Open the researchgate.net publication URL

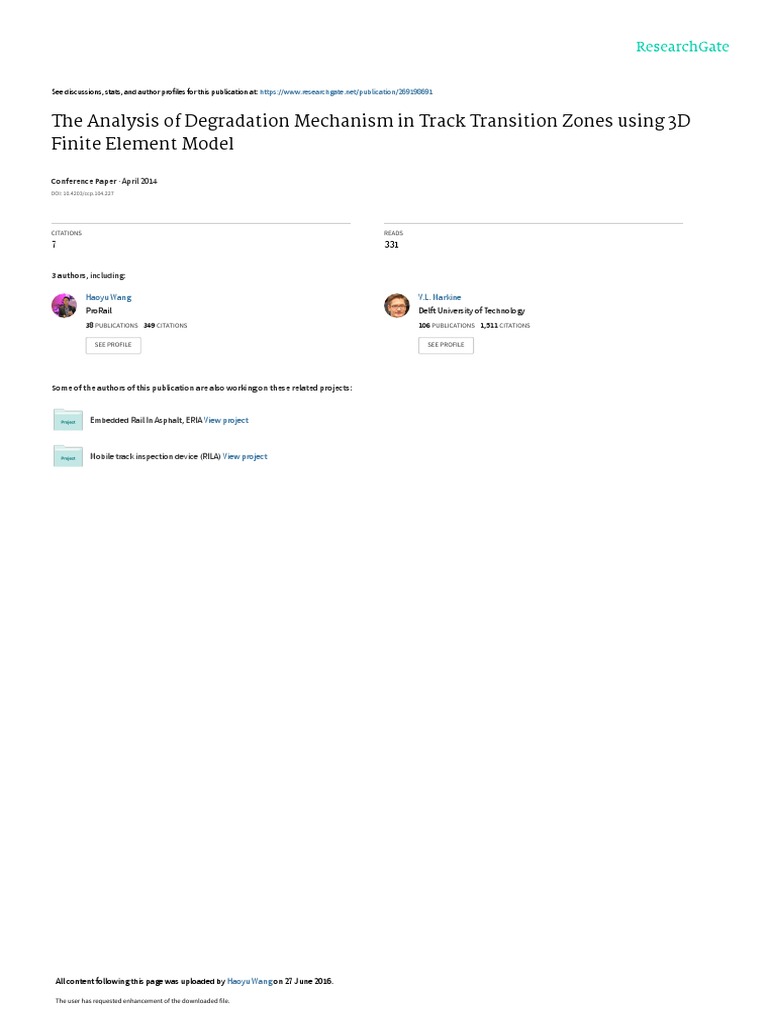[346, 92]
